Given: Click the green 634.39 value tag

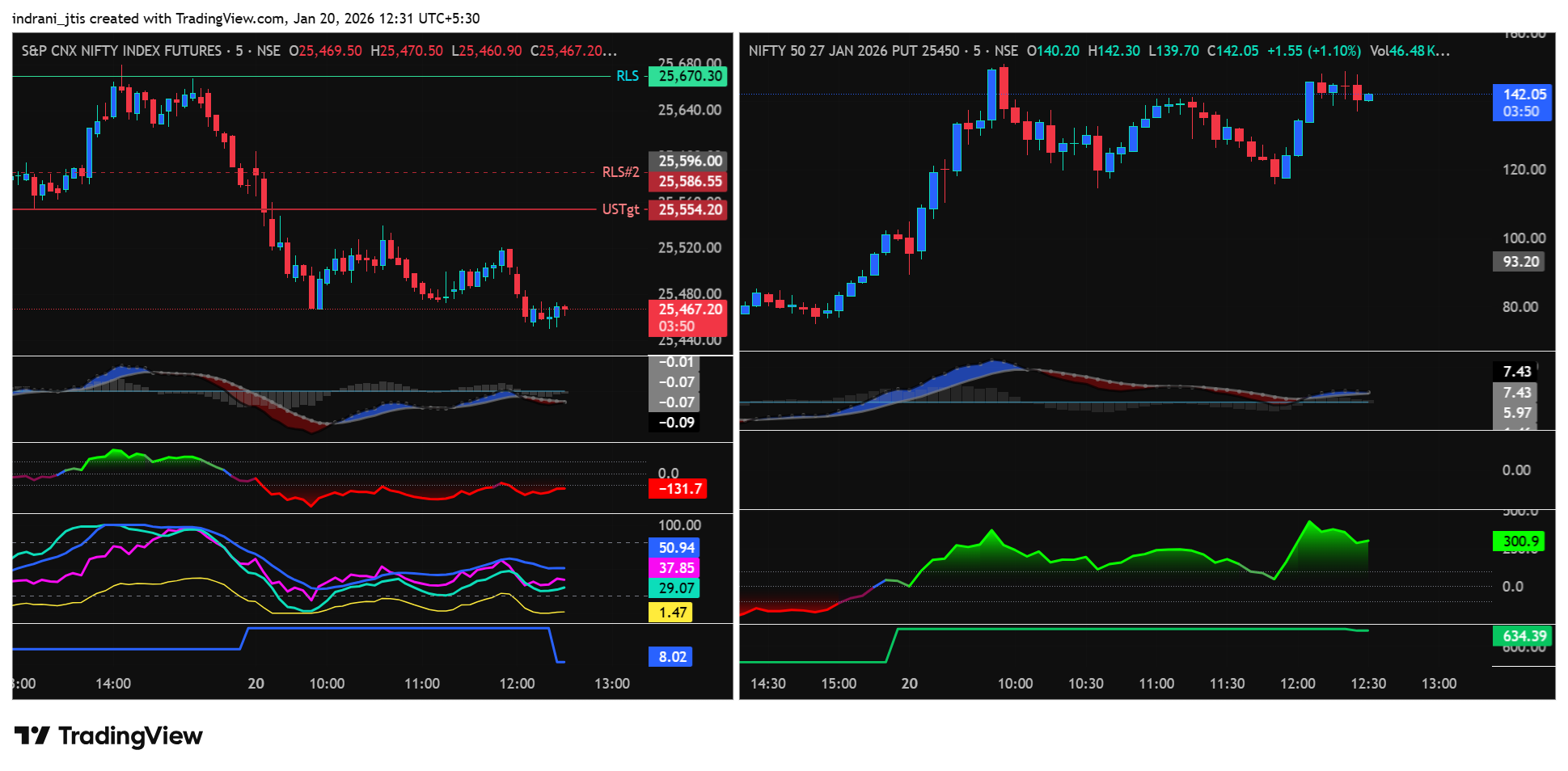Looking at the screenshot, I should [x=1524, y=636].
